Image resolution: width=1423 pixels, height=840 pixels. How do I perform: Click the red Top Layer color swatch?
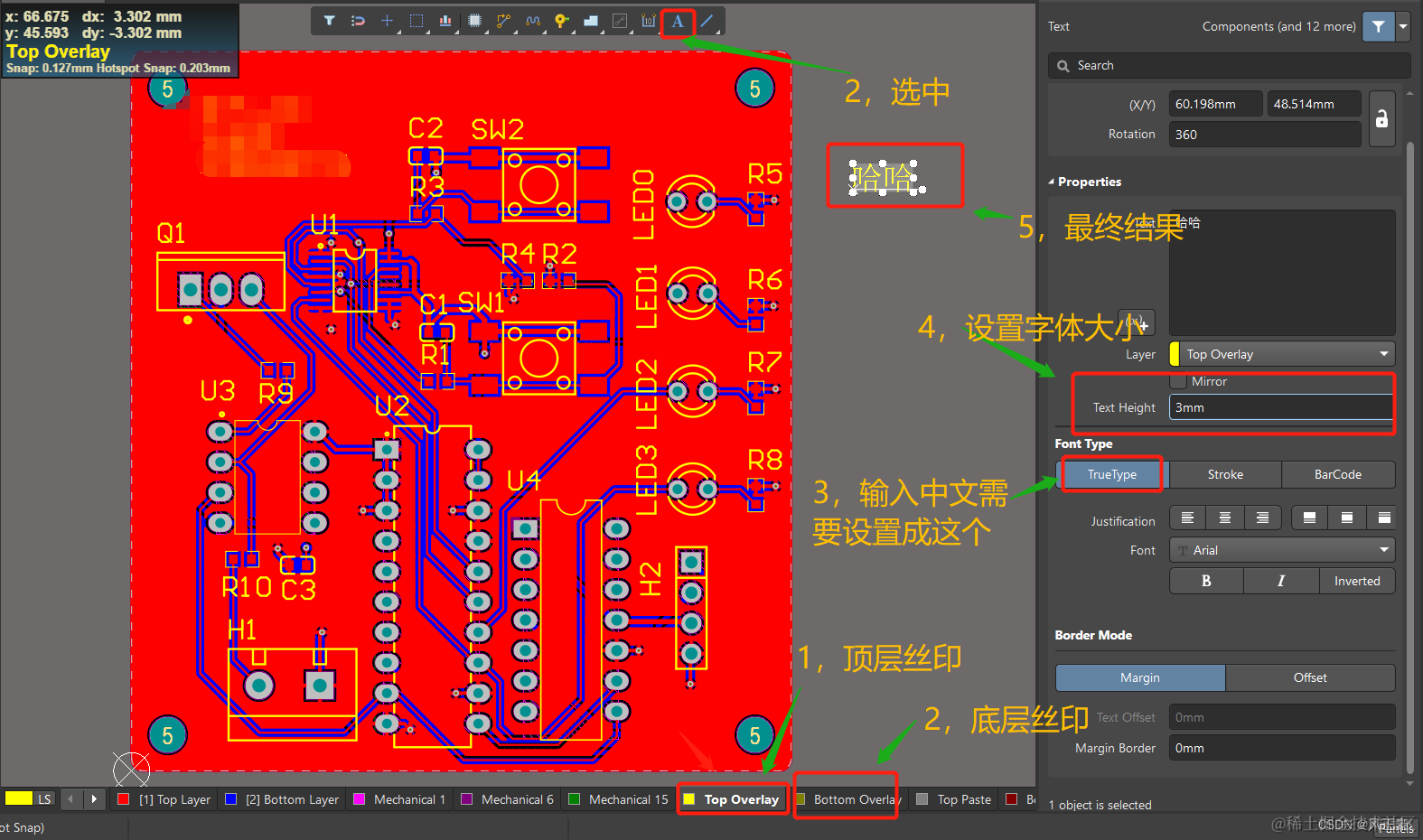pyautogui.click(x=124, y=799)
